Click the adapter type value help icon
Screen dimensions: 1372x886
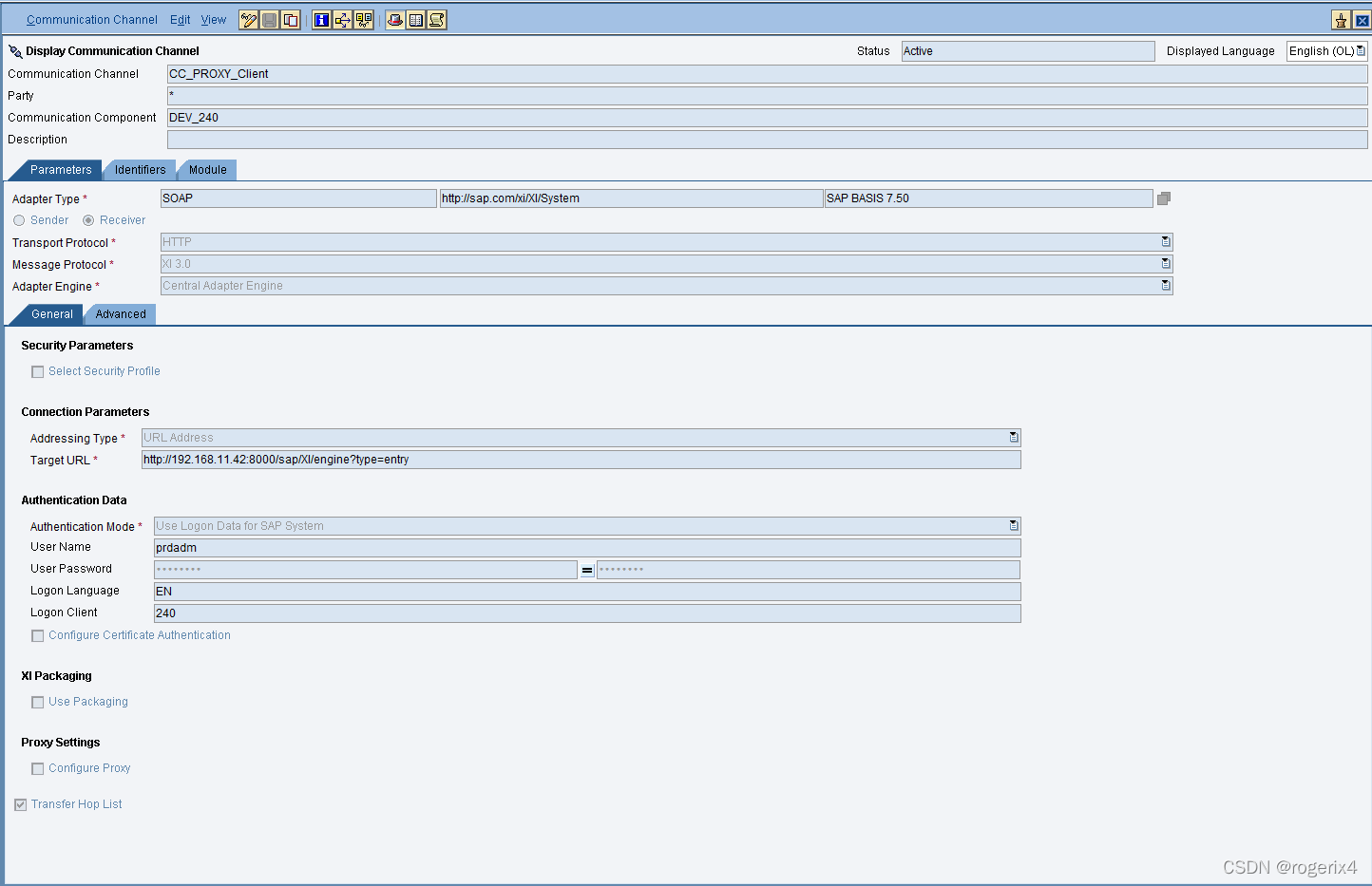click(x=1164, y=198)
